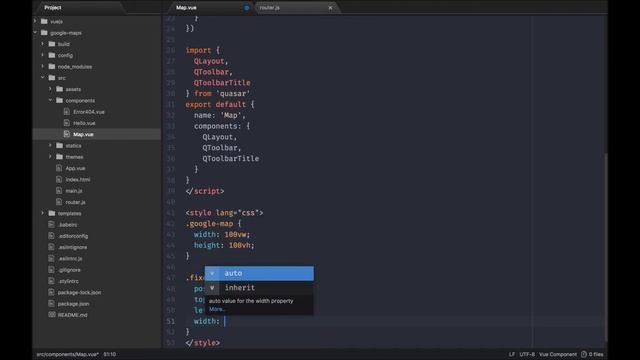Viewport: 640px width, 360px height.
Task: Collapse the src folder chevron
Action: 42,78
